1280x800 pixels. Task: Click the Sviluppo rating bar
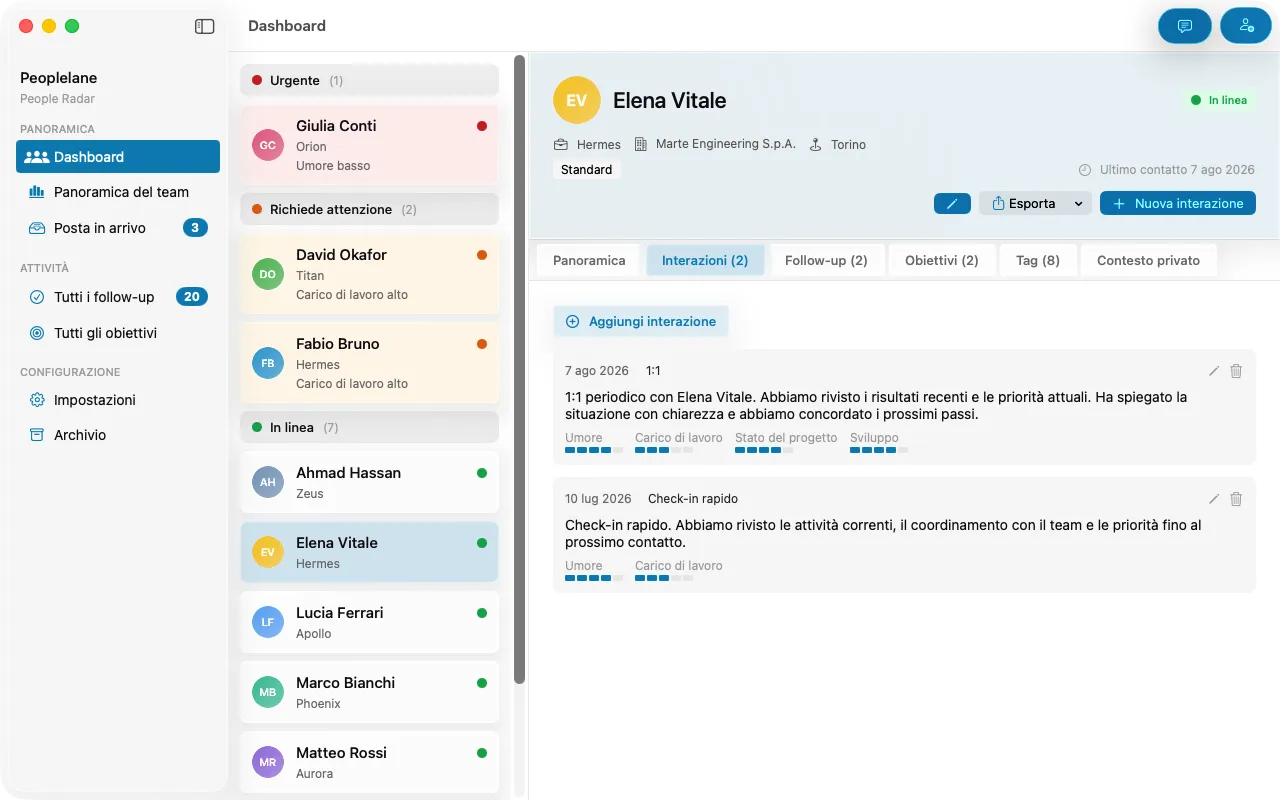(x=879, y=450)
